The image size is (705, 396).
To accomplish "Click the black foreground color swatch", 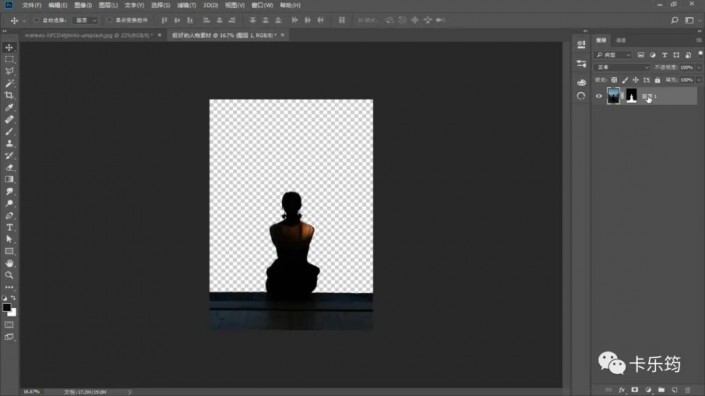I will [6, 307].
